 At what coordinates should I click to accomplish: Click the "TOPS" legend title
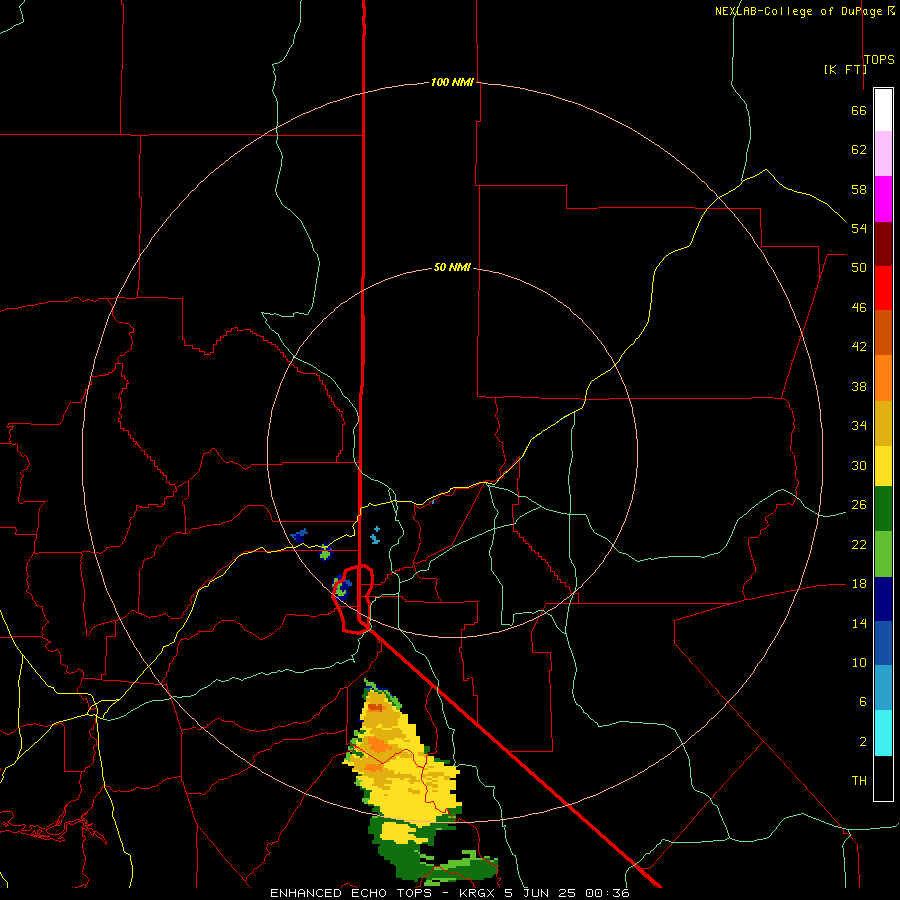879,60
